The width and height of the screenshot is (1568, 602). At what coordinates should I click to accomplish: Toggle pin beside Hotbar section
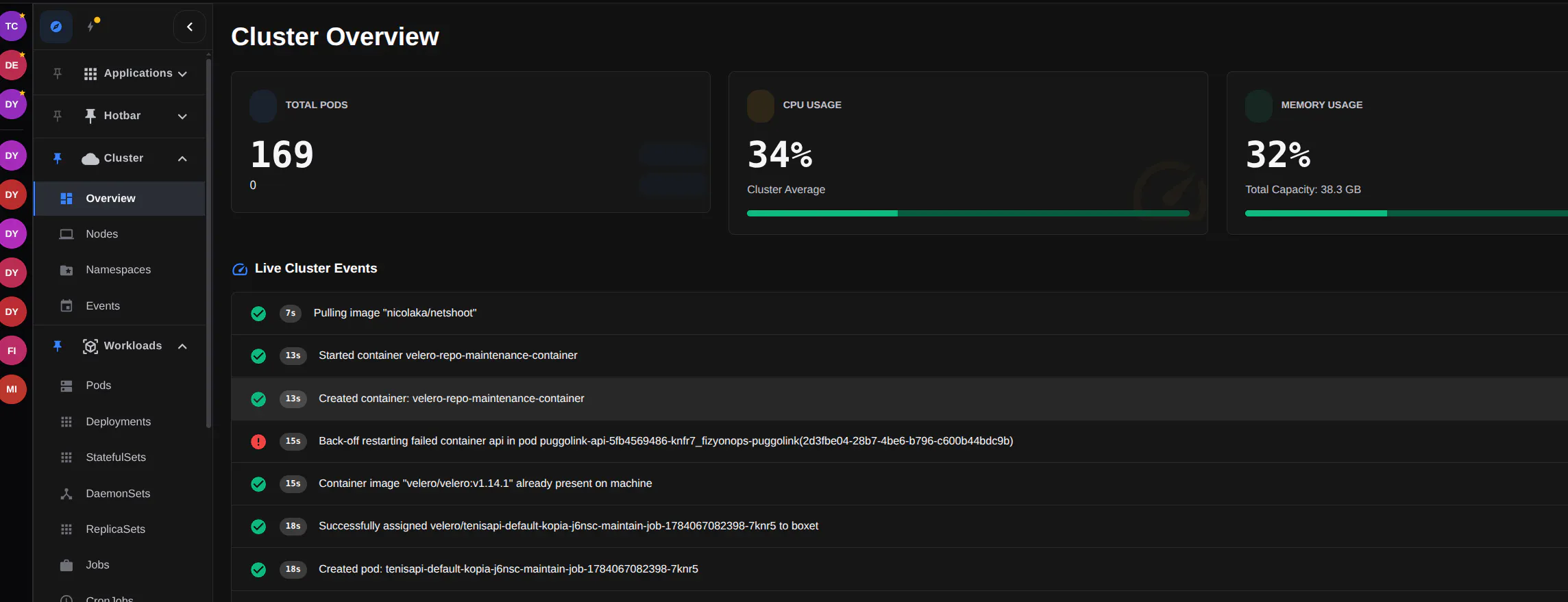pos(58,116)
